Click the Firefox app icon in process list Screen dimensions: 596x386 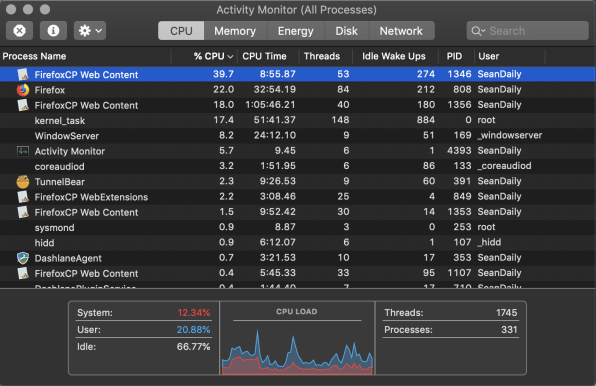pyautogui.click(x=23, y=90)
